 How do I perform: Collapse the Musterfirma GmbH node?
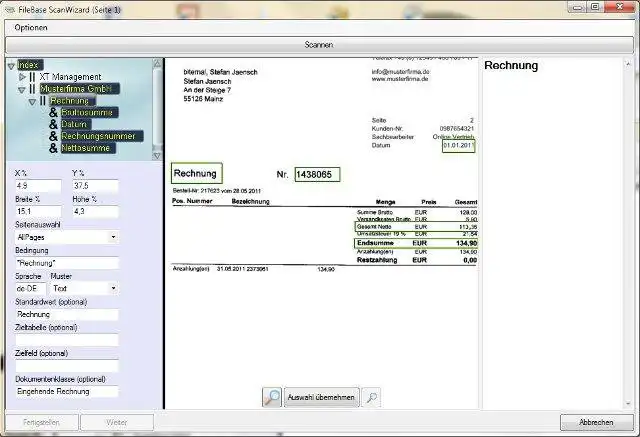[x=22, y=89]
